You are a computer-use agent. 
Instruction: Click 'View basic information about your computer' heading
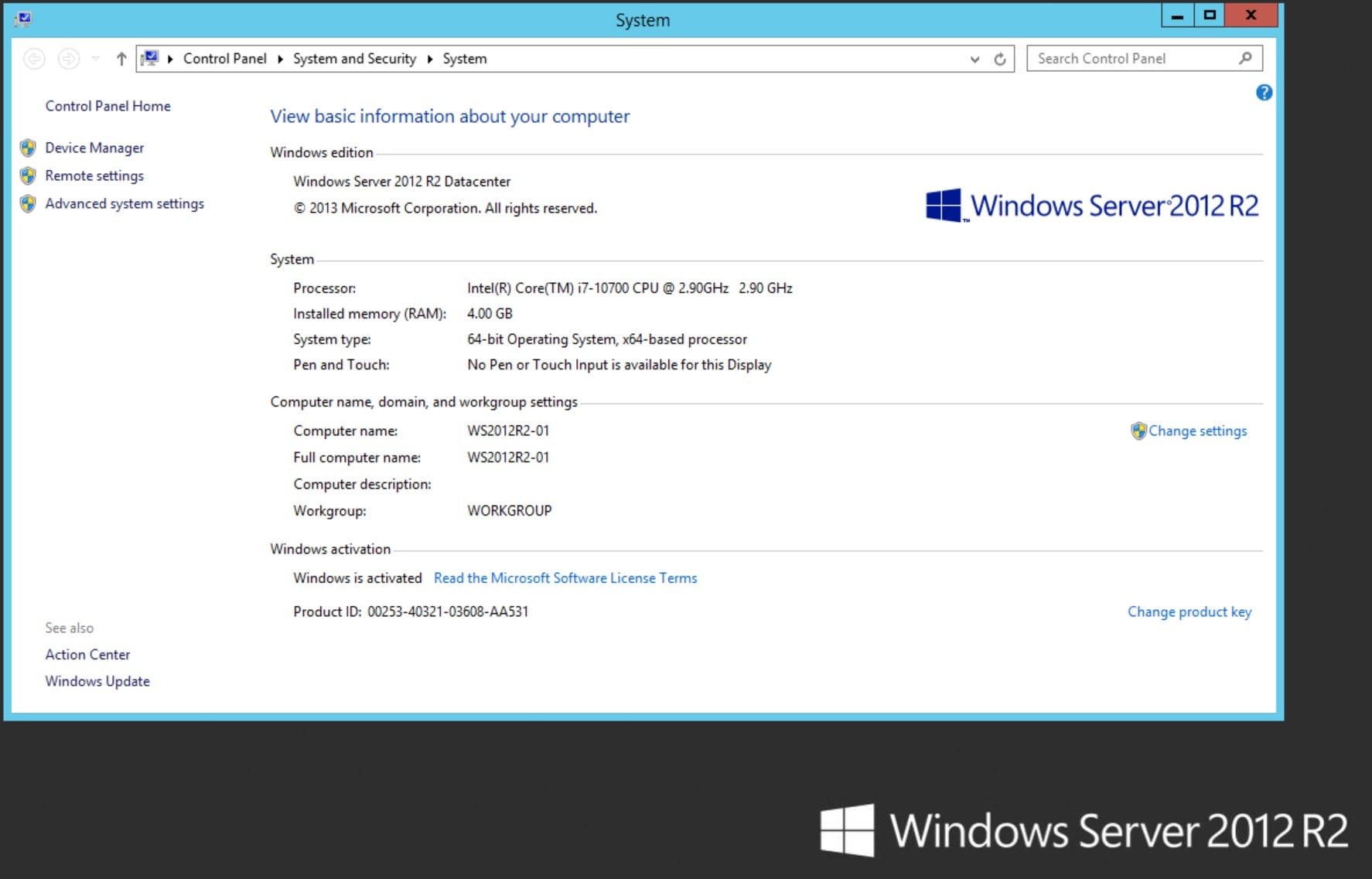(x=449, y=117)
